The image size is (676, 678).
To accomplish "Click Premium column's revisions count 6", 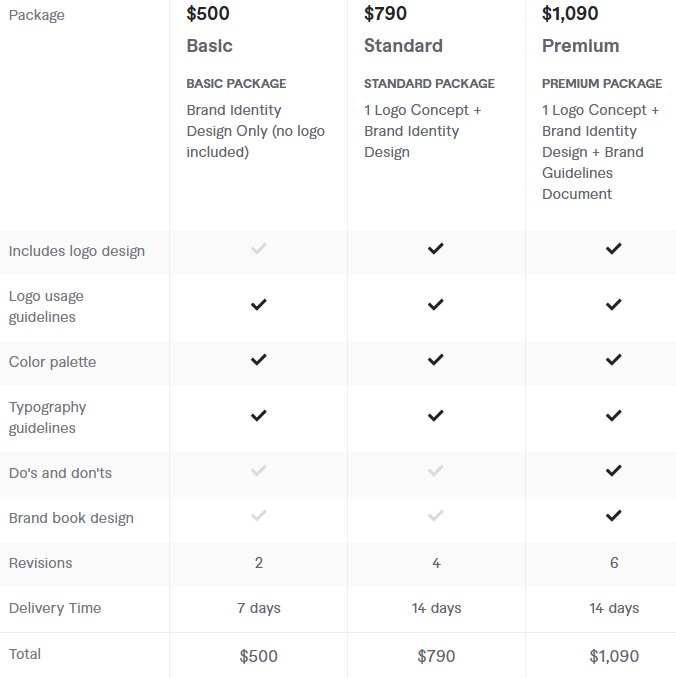I will tap(613, 563).
